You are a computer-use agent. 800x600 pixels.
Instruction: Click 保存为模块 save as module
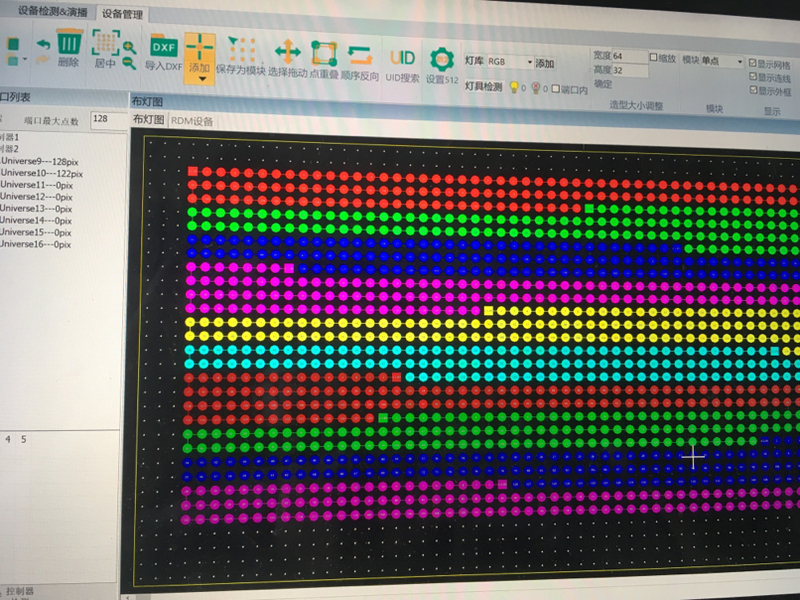click(x=241, y=56)
